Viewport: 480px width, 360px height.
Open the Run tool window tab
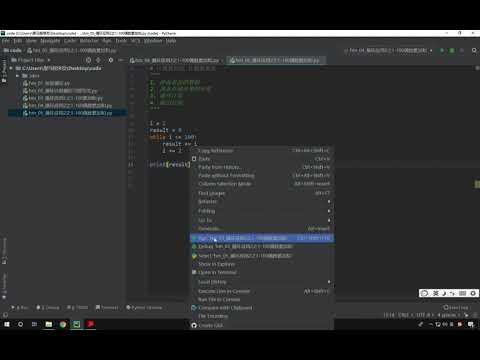pyautogui.click(x=20, y=307)
